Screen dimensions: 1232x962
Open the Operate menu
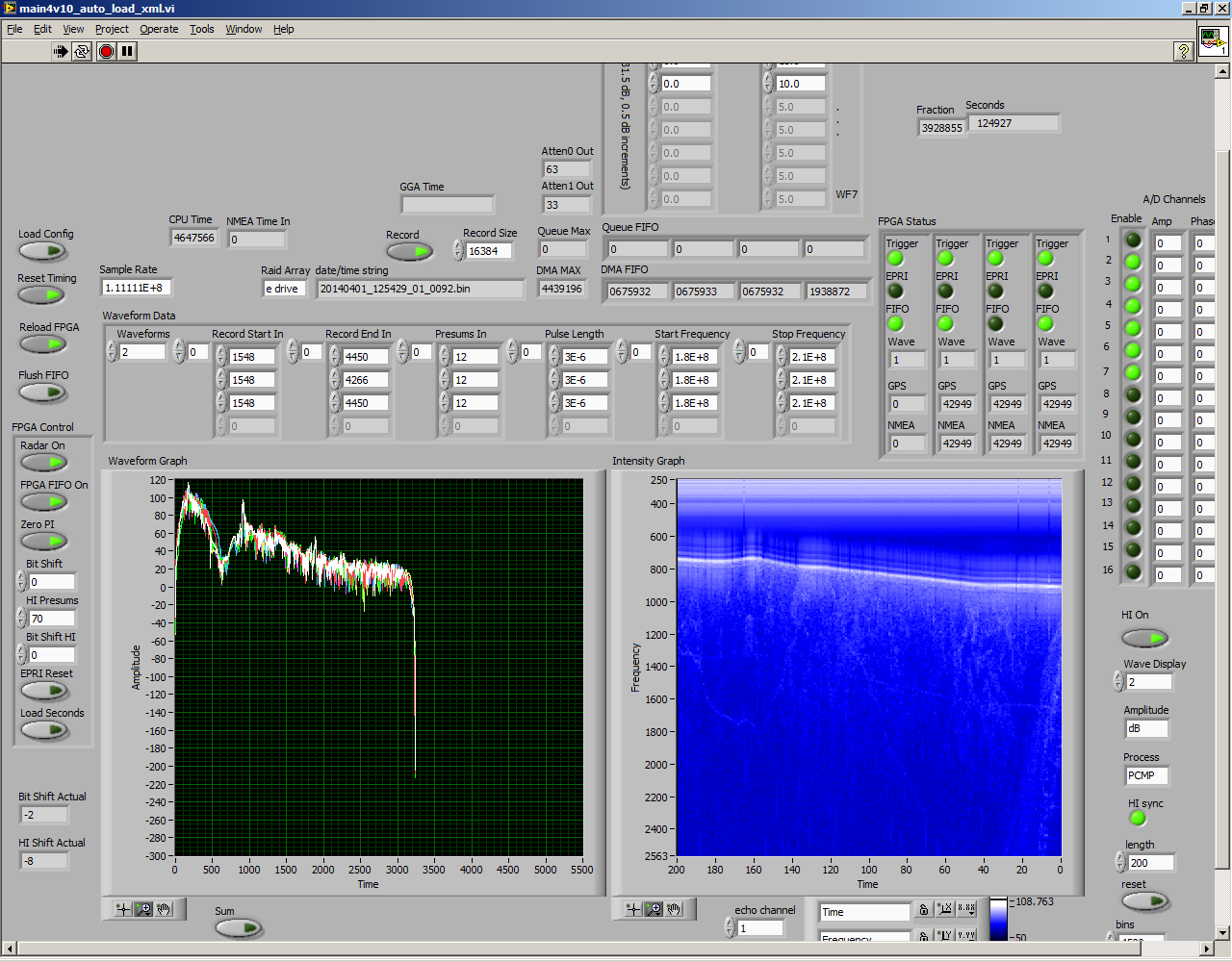pyautogui.click(x=159, y=29)
